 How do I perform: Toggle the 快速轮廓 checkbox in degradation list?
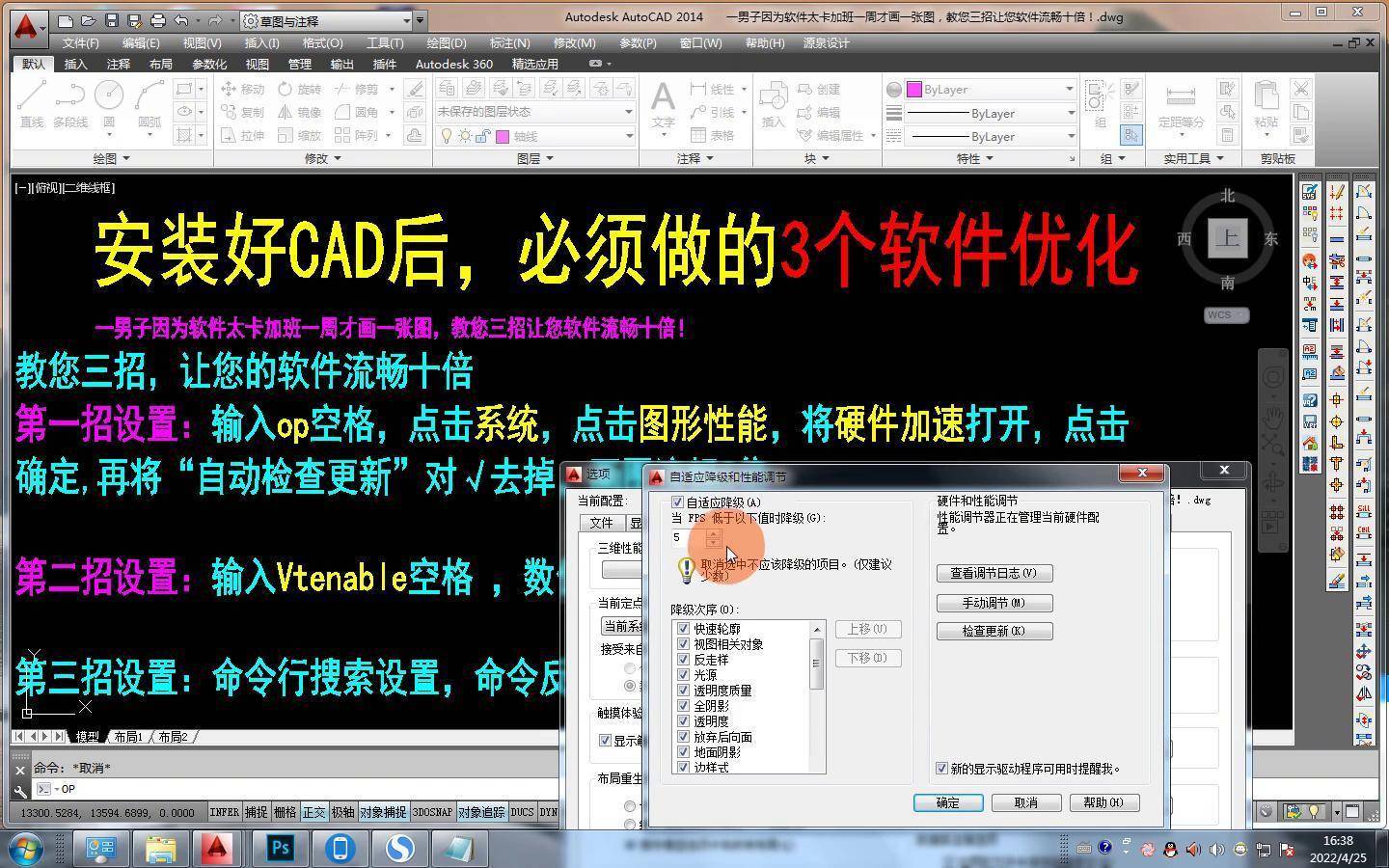684,629
